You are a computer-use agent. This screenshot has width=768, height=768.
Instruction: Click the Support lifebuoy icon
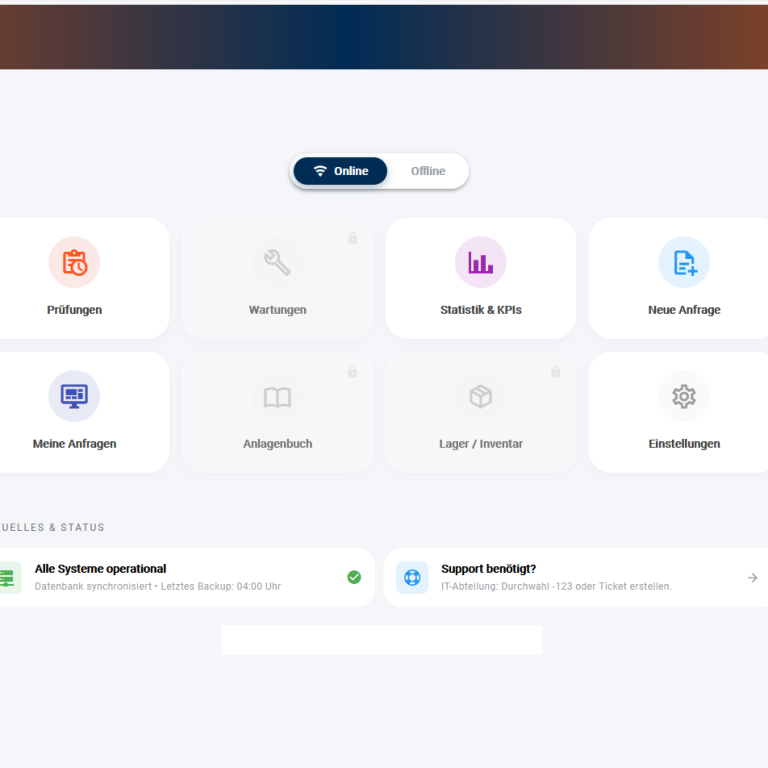pyautogui.click(x=412, y=577)
